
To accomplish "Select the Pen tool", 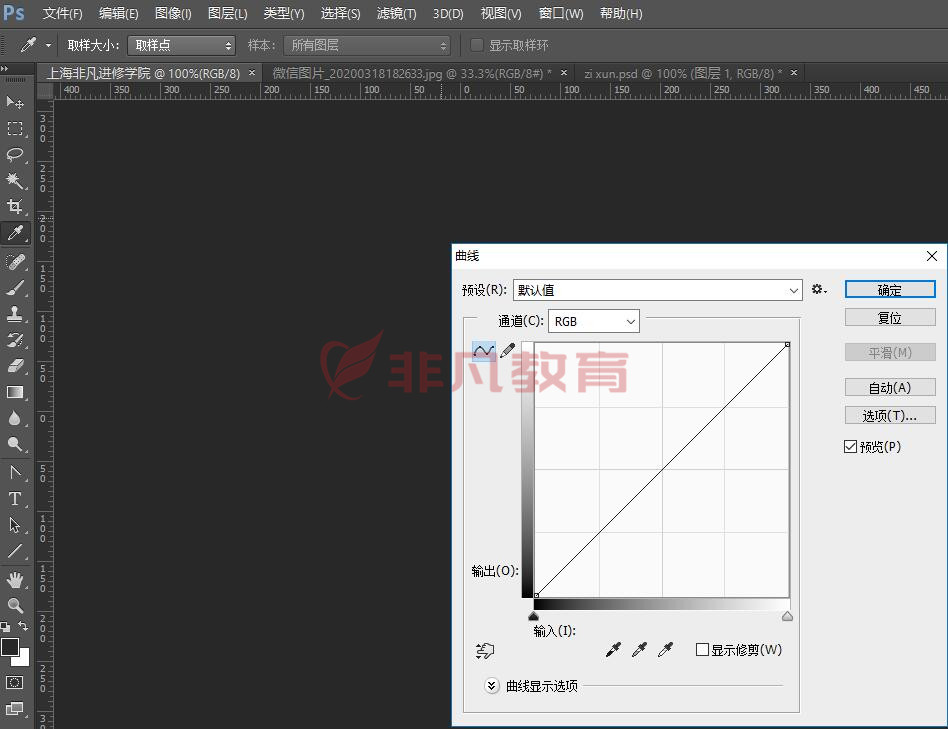I will coord(15,472).
